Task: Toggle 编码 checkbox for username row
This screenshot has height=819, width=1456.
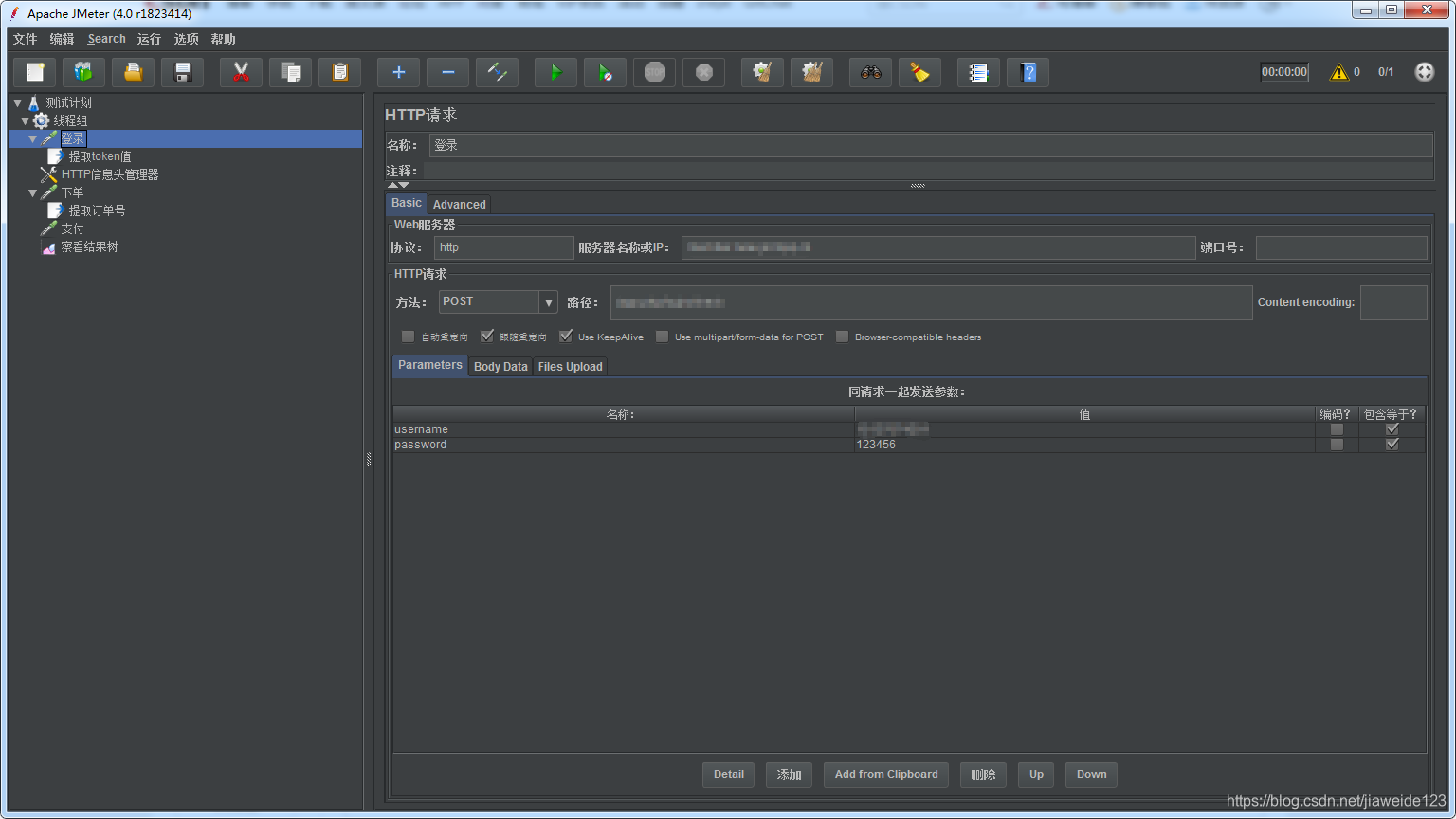Action: tap(1337, 429)
